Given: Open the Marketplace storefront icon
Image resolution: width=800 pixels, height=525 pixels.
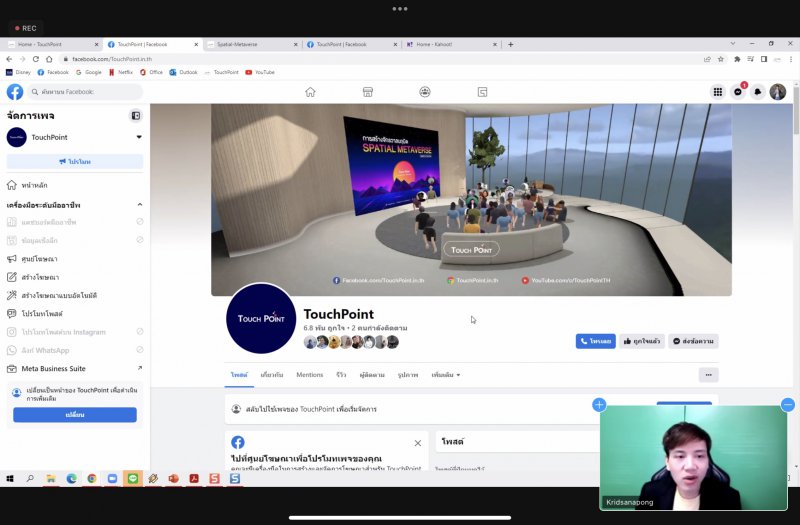Looking at the screenshot, I should [x=368, y=92].
